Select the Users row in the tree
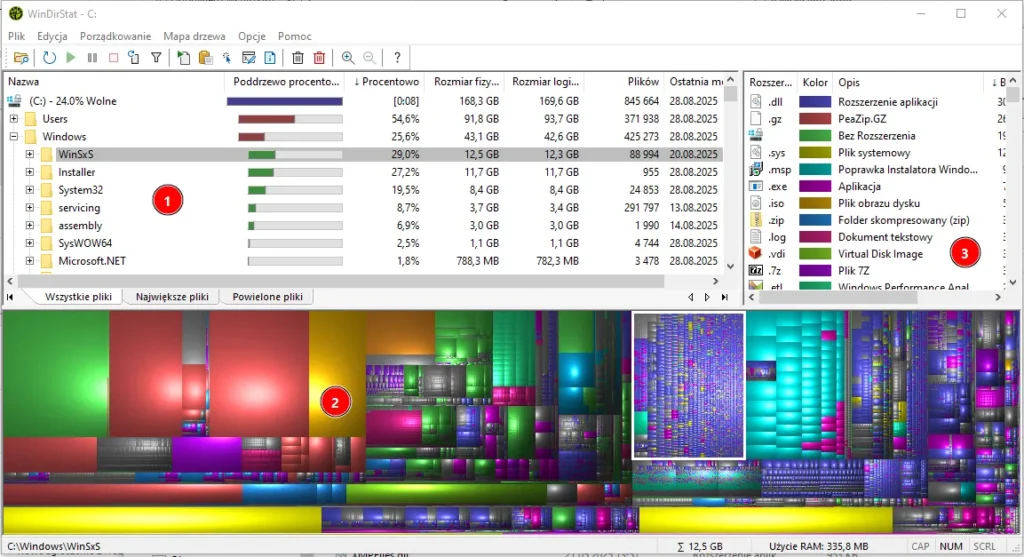The image size is (1024, 557). pos(364,119)
